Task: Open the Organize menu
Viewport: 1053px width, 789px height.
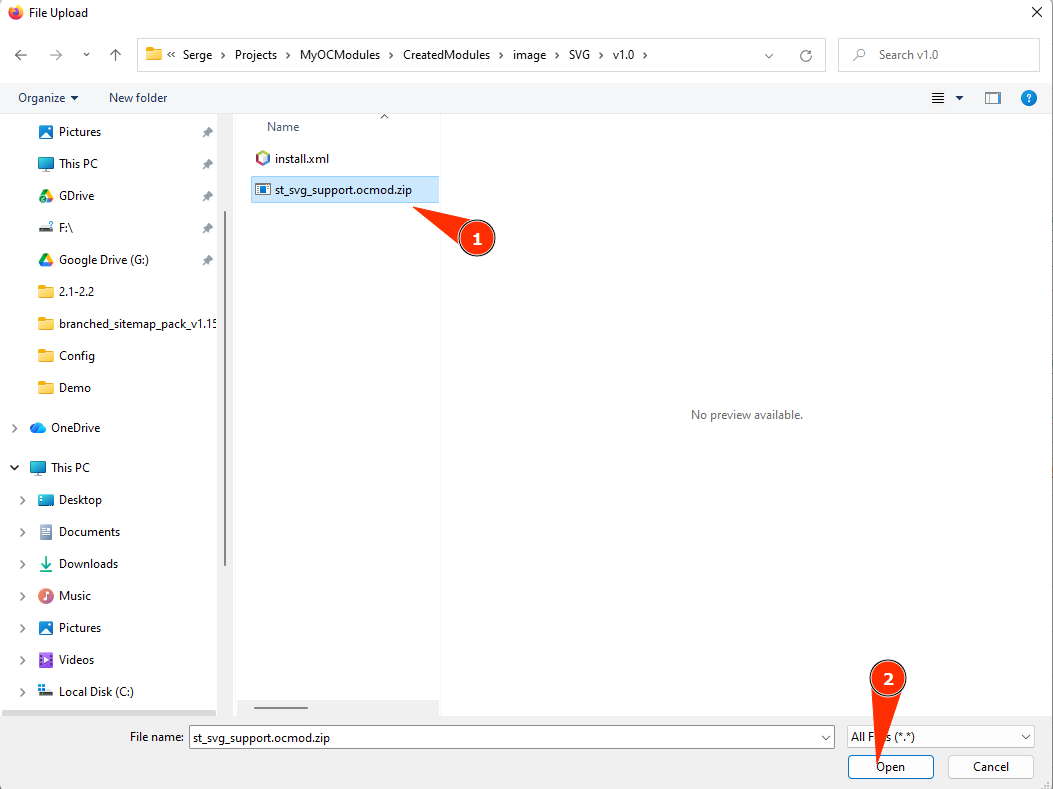Action: click(x=48, y=98)
